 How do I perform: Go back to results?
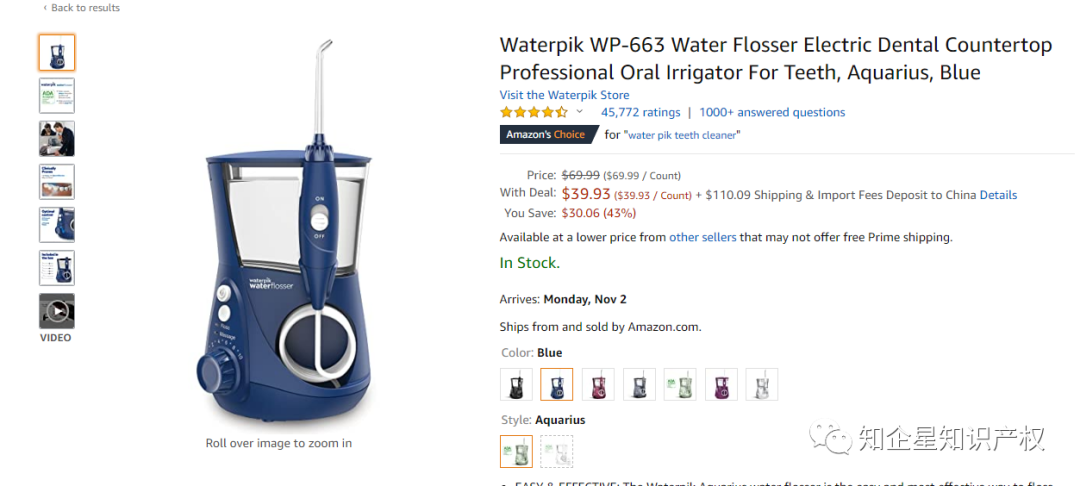pyautogui.click(x=80, y=8)
